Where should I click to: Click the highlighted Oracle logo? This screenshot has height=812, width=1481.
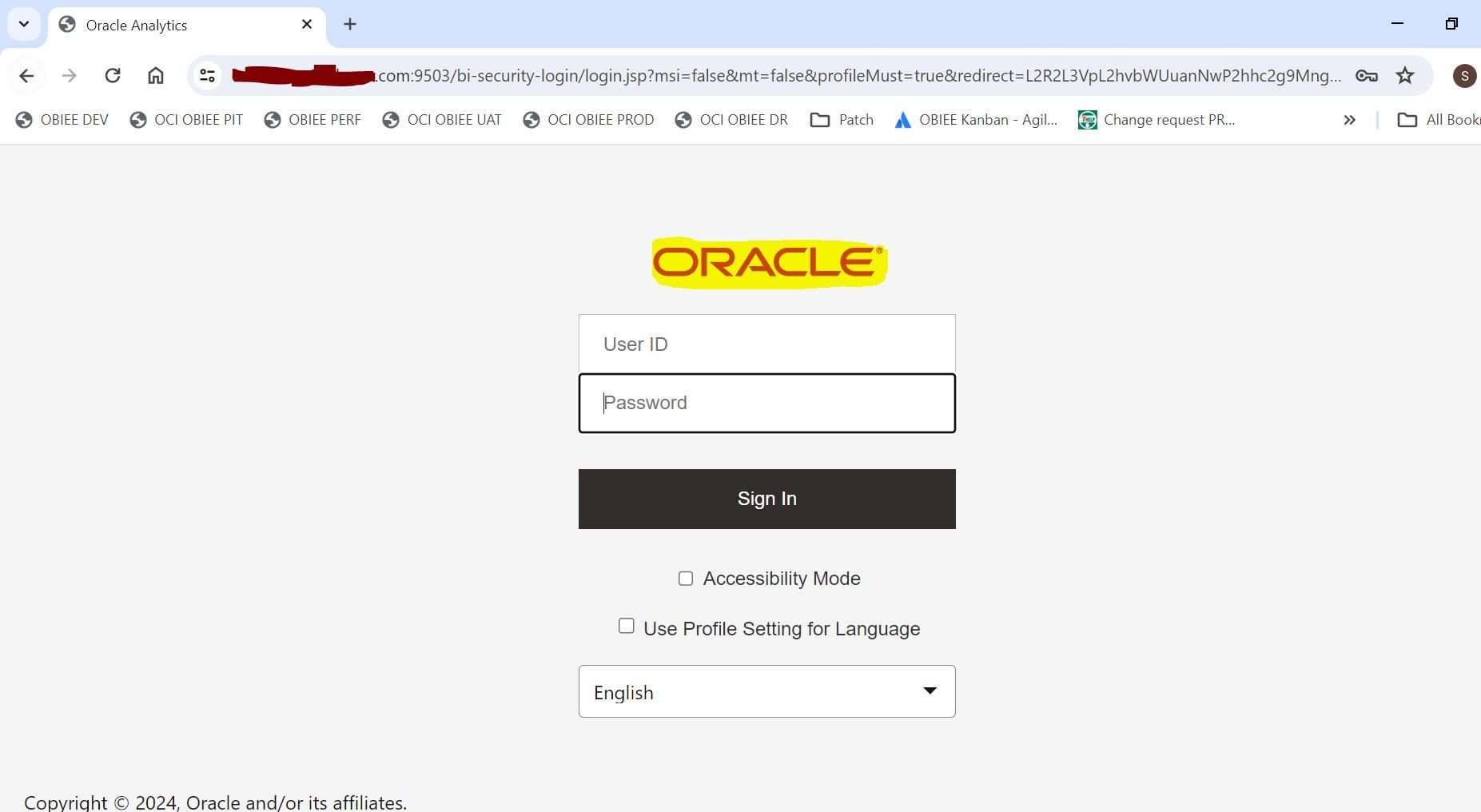point(767,262)
